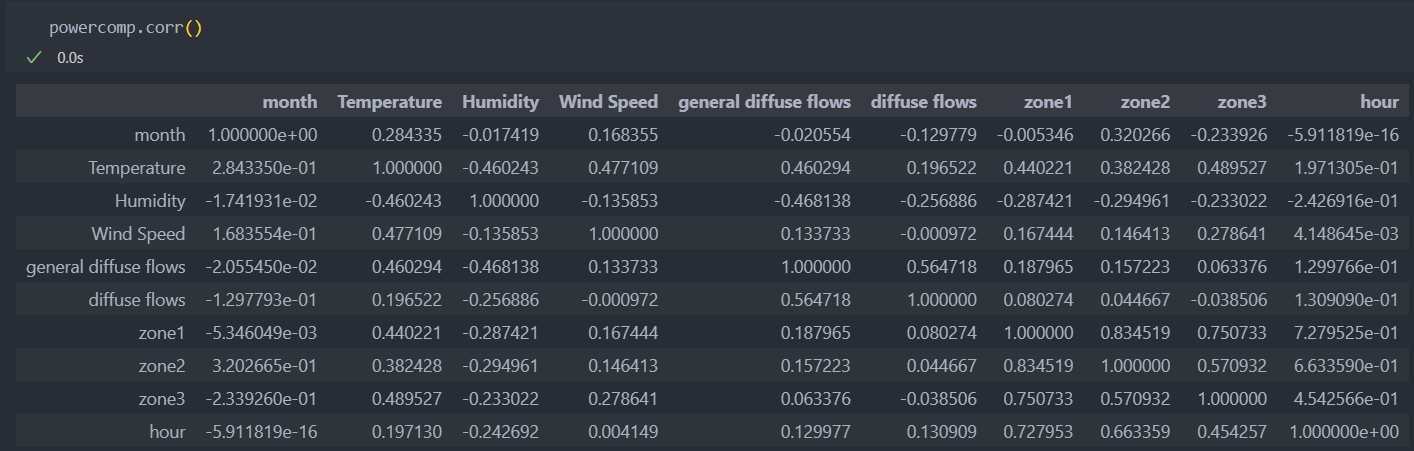The image size is (1414, 451).
Task: Click 0.564718 in the general diffuse flows row
Action: point(943,267)
